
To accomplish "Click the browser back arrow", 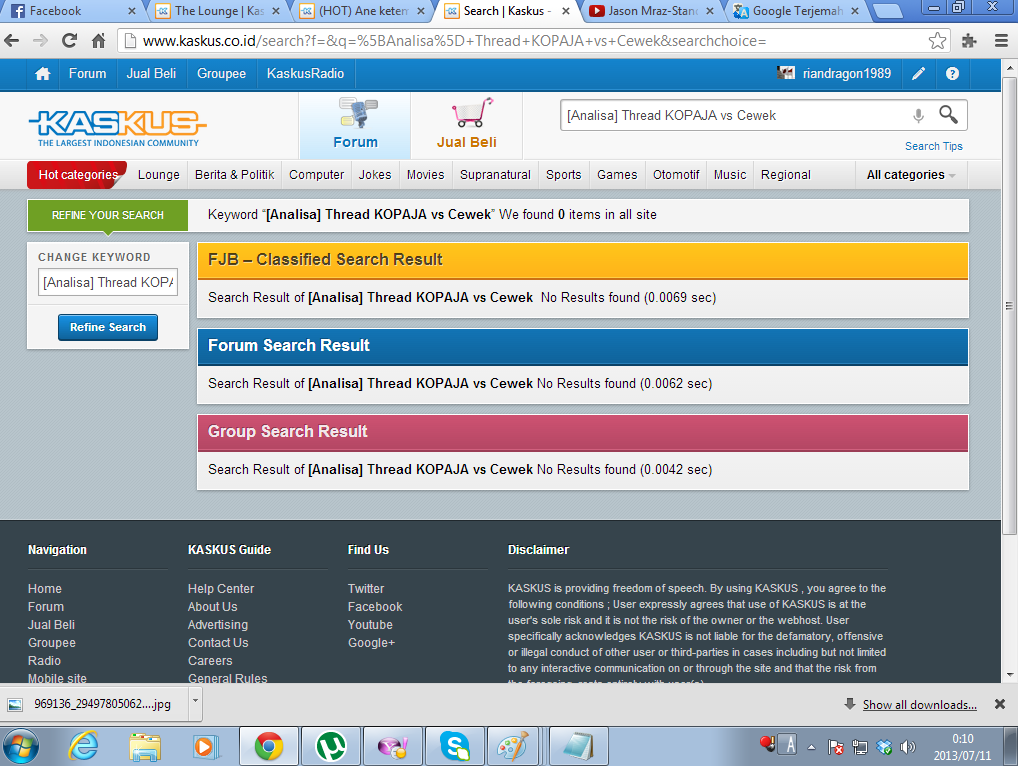I will [x=12, y=41].
